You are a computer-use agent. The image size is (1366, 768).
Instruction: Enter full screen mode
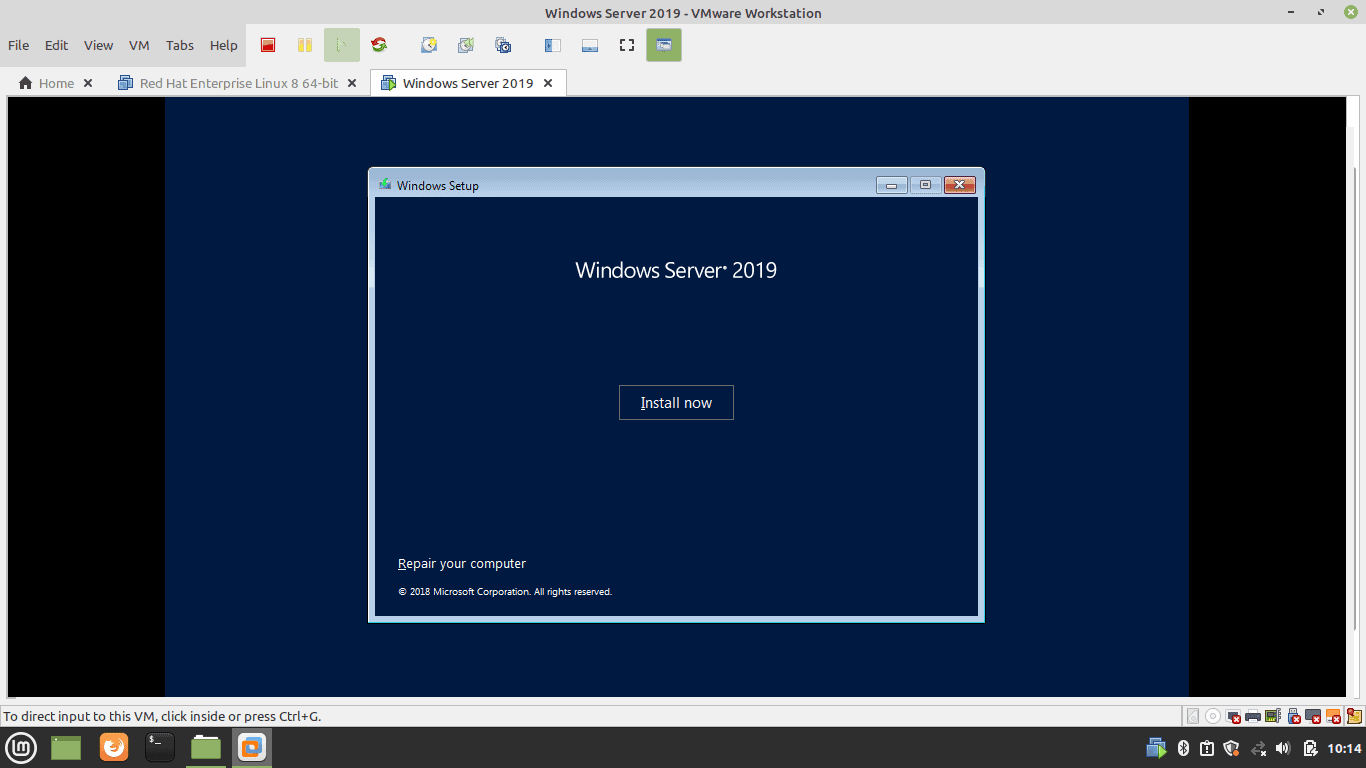627,45
